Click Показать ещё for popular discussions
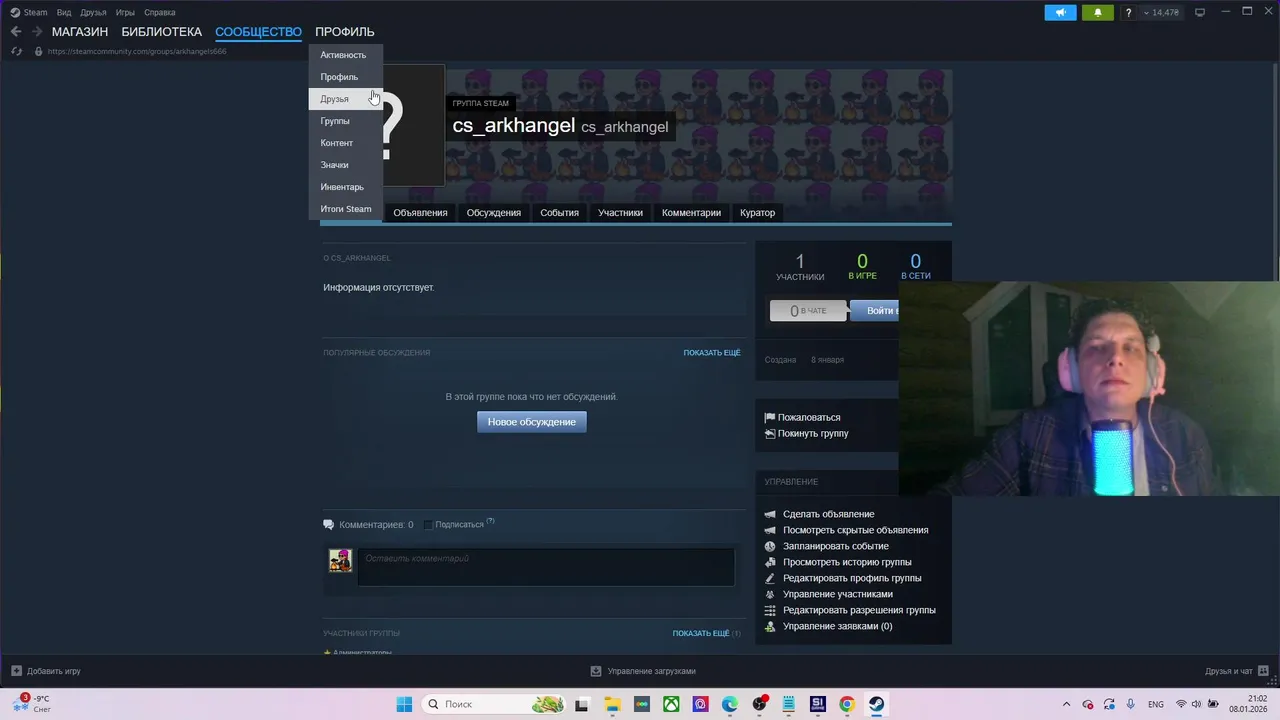1280x720 pixels. 712,353
